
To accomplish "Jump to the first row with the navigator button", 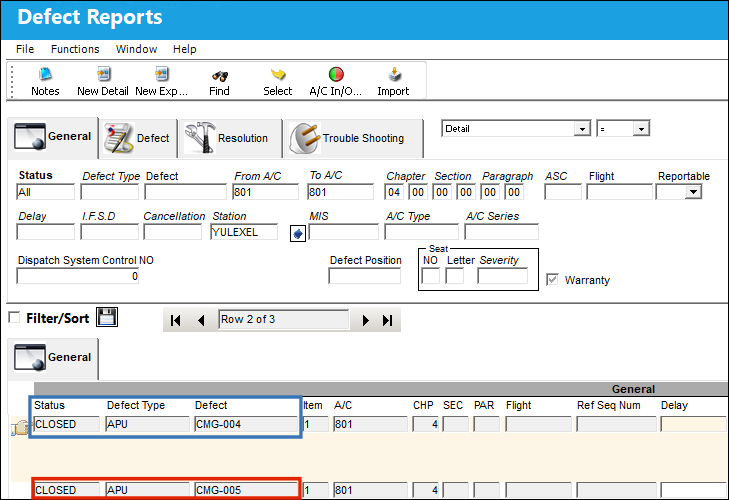I will click(175, 320).
